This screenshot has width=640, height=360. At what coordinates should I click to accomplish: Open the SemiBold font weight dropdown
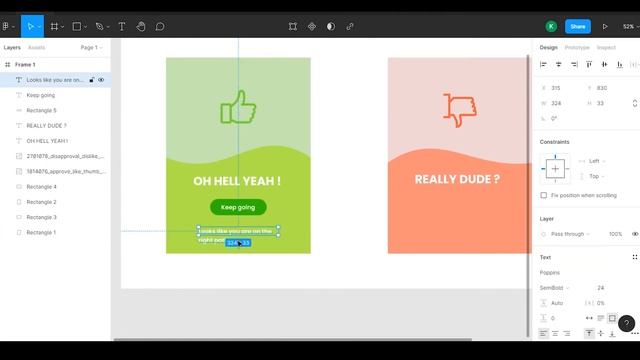pos(554,288)
